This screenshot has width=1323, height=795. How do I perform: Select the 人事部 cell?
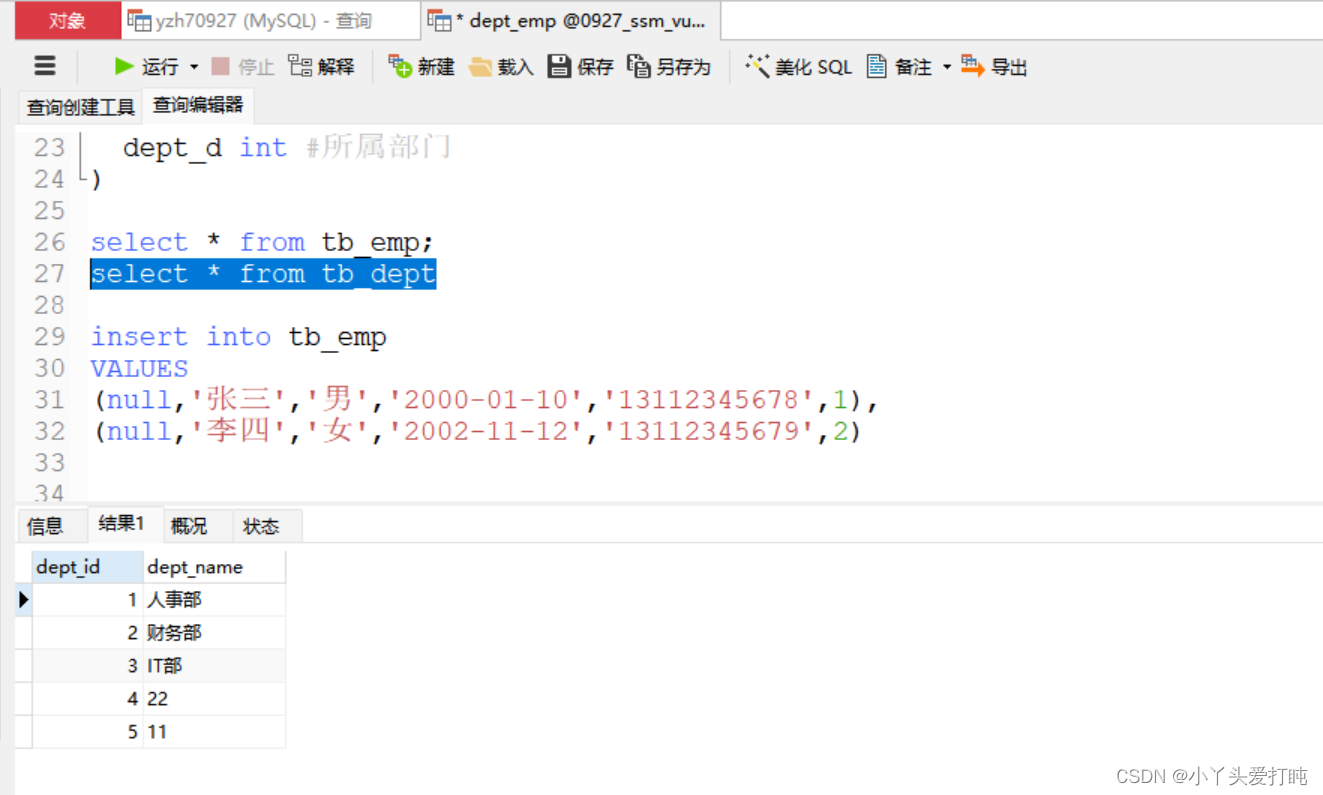215,600
